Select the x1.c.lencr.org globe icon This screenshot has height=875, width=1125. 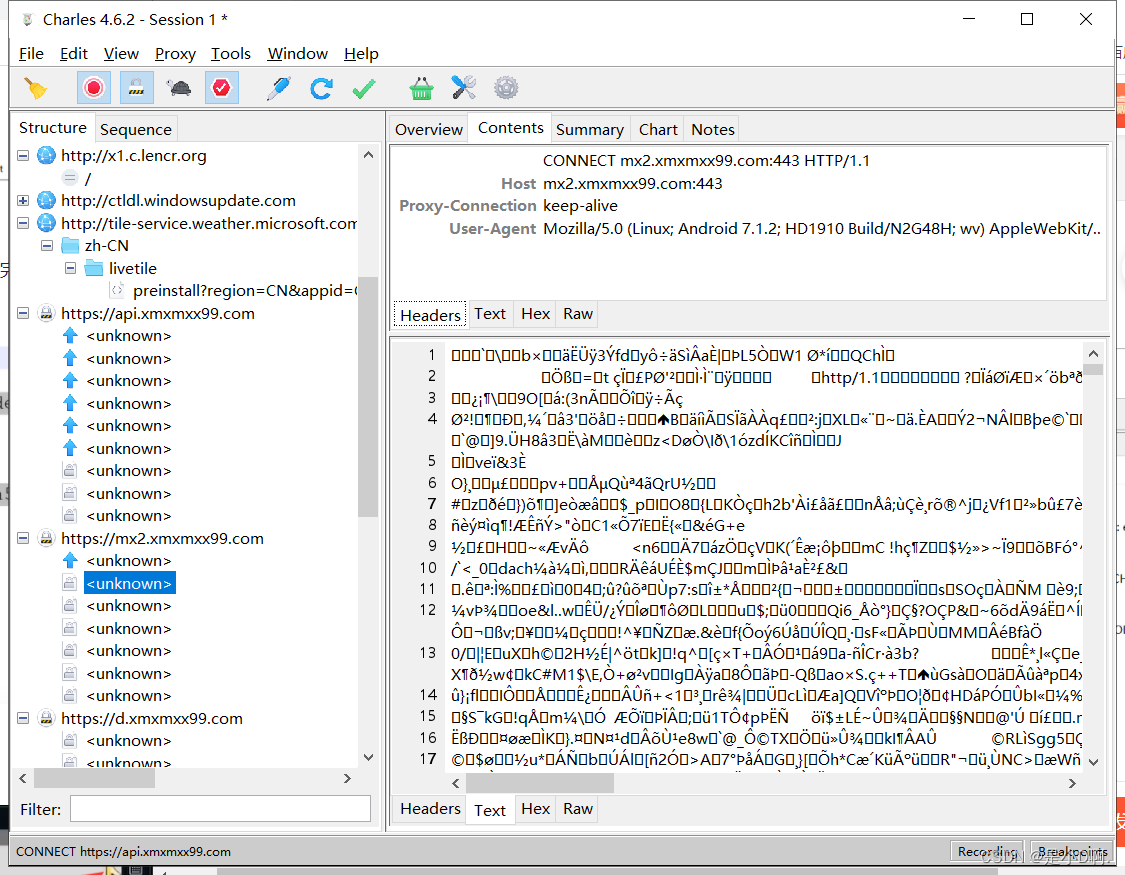(x=46, y=156)
